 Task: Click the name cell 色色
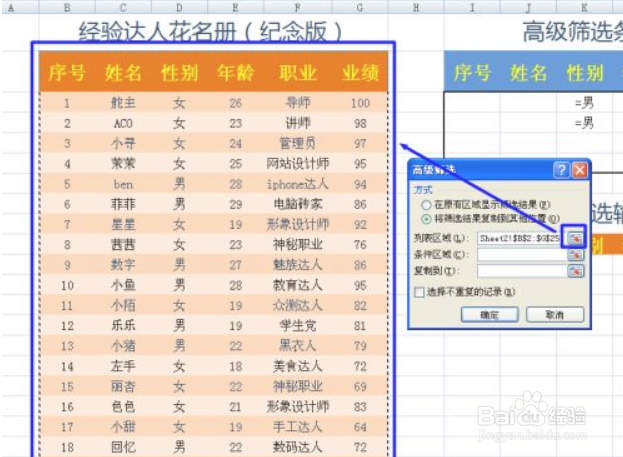coord(123,407)
